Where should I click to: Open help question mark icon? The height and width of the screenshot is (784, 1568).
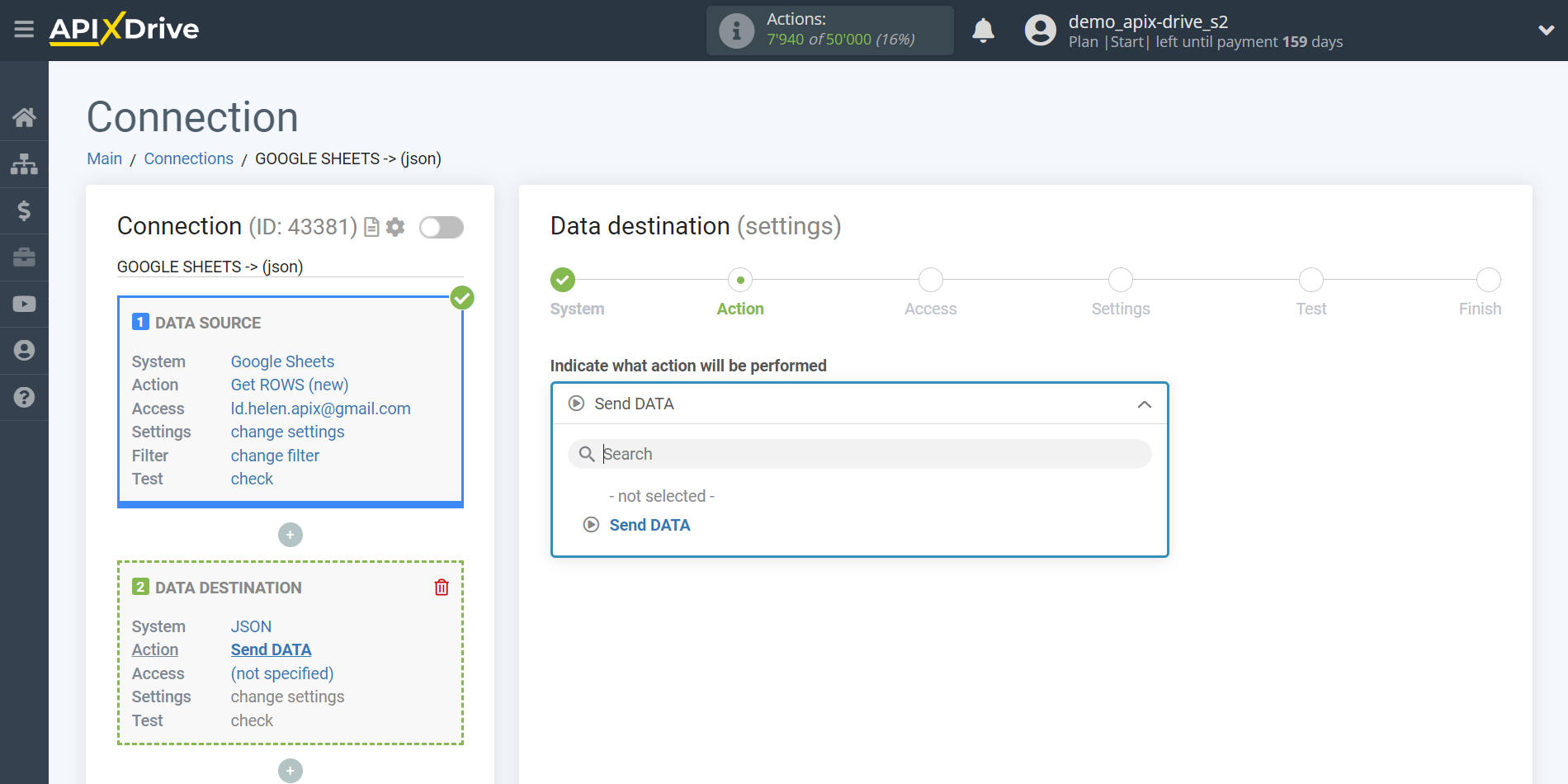pyautogui.click(x=24, y=397)
